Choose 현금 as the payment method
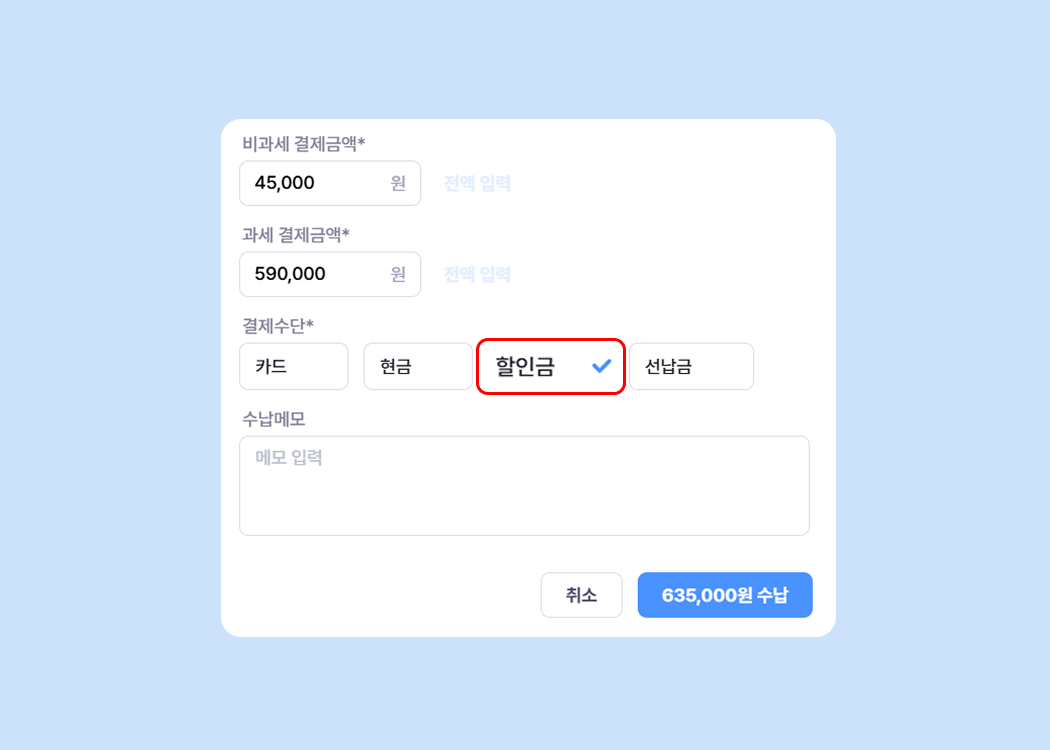This screenshot has width=1050, height=750. pos(417,366)
